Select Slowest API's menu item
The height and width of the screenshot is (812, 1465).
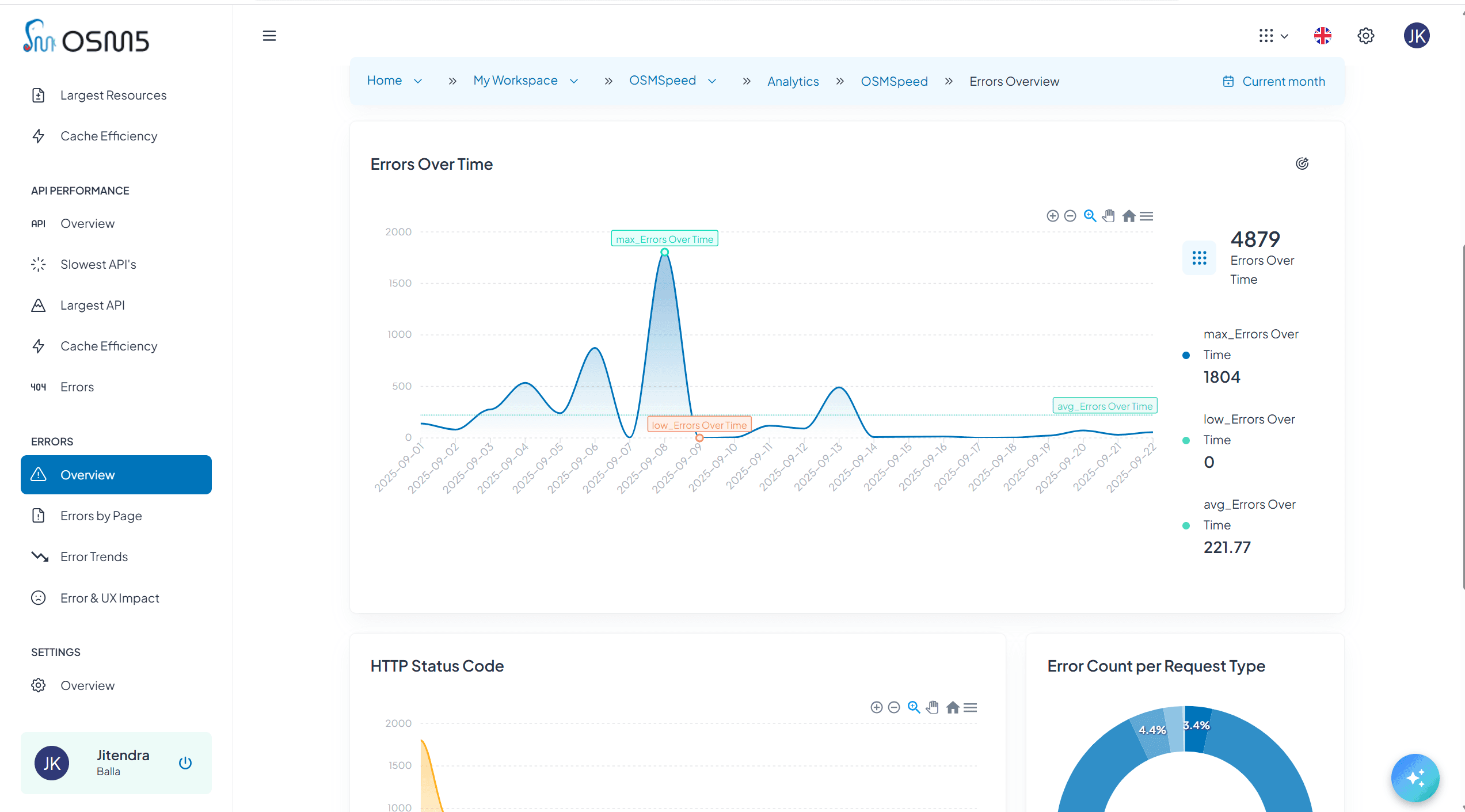pyautogui.click(x=98, y=264)
